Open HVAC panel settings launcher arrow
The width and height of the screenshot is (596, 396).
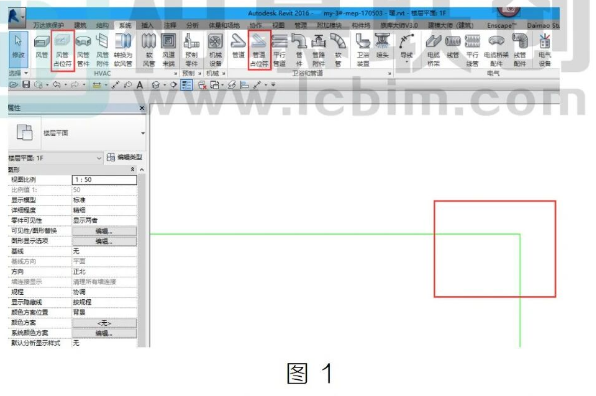(x=175, y=73)
